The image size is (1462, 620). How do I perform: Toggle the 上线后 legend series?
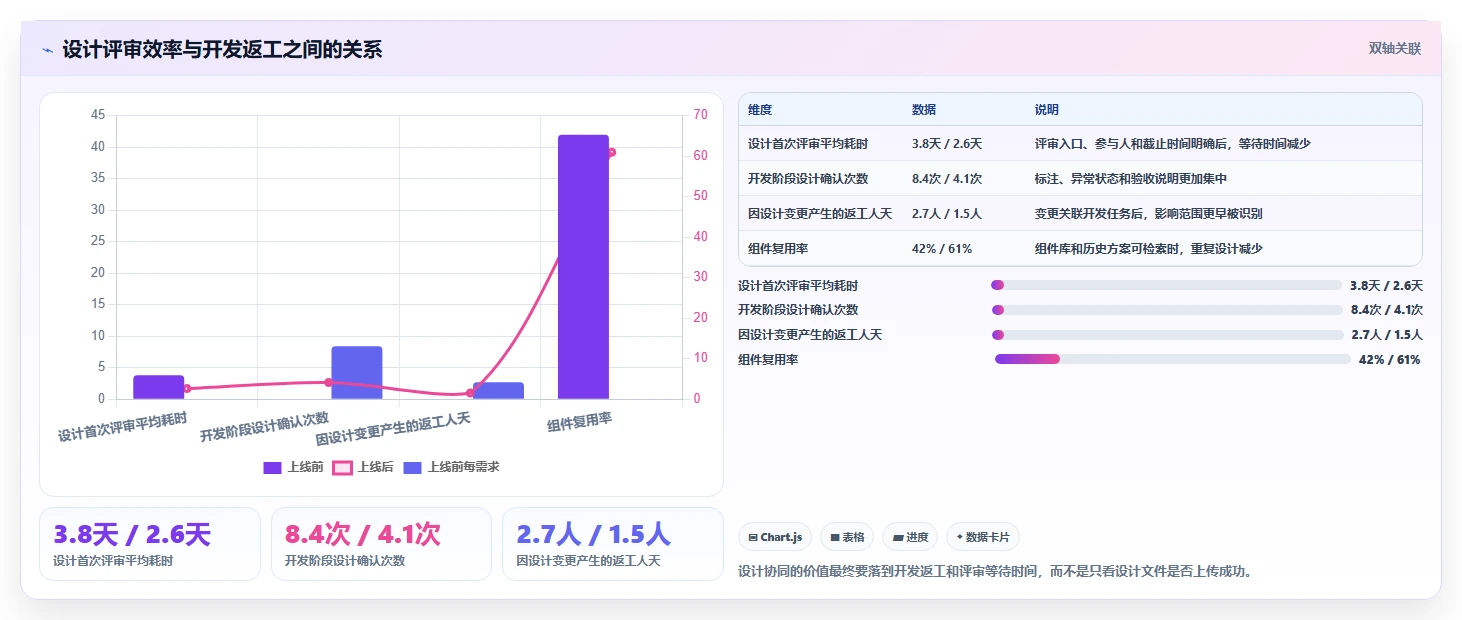[x=363, y=467]
